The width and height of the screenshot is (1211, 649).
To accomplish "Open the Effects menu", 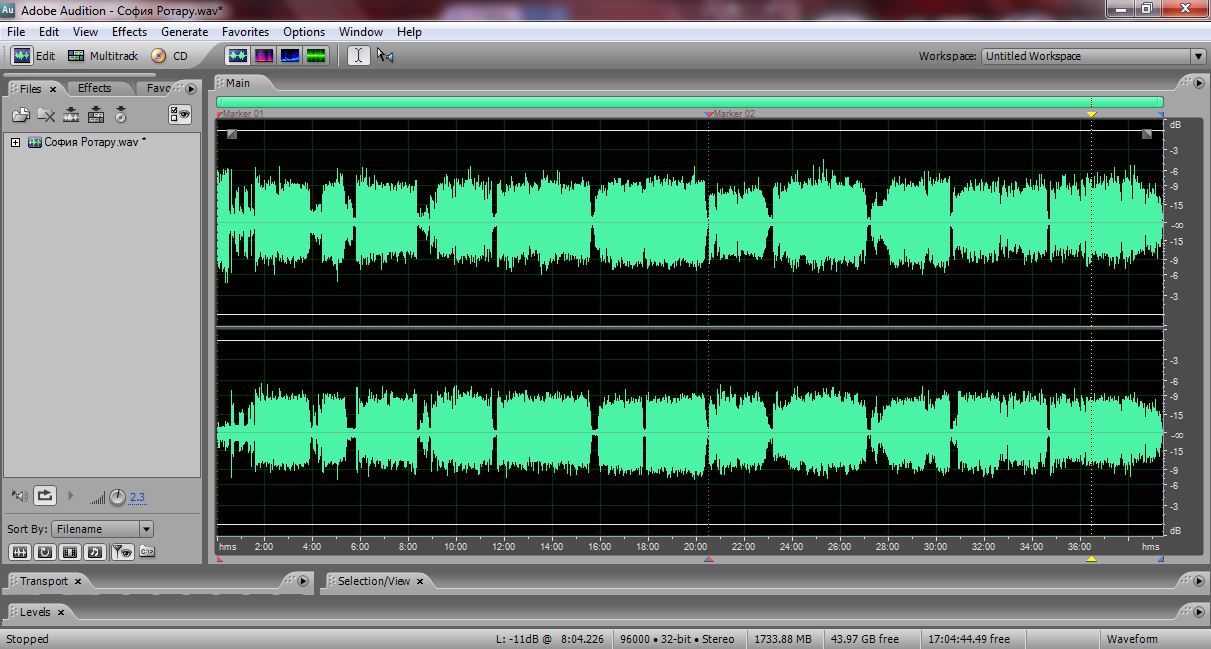I will 129,32.
